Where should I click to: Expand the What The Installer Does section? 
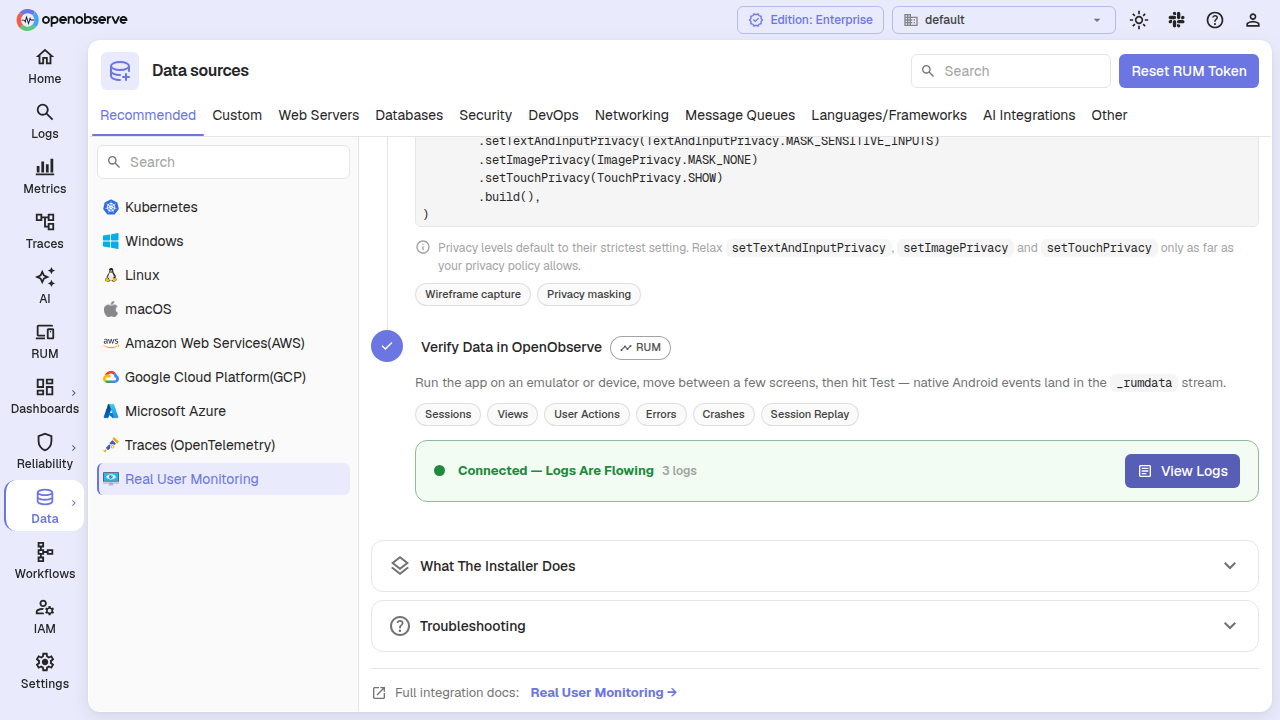point(814,566)
